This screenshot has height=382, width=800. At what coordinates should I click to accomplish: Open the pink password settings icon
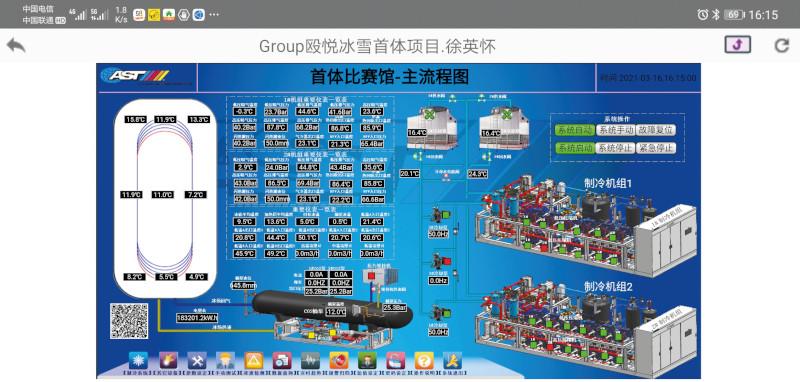tap(395, 360)
